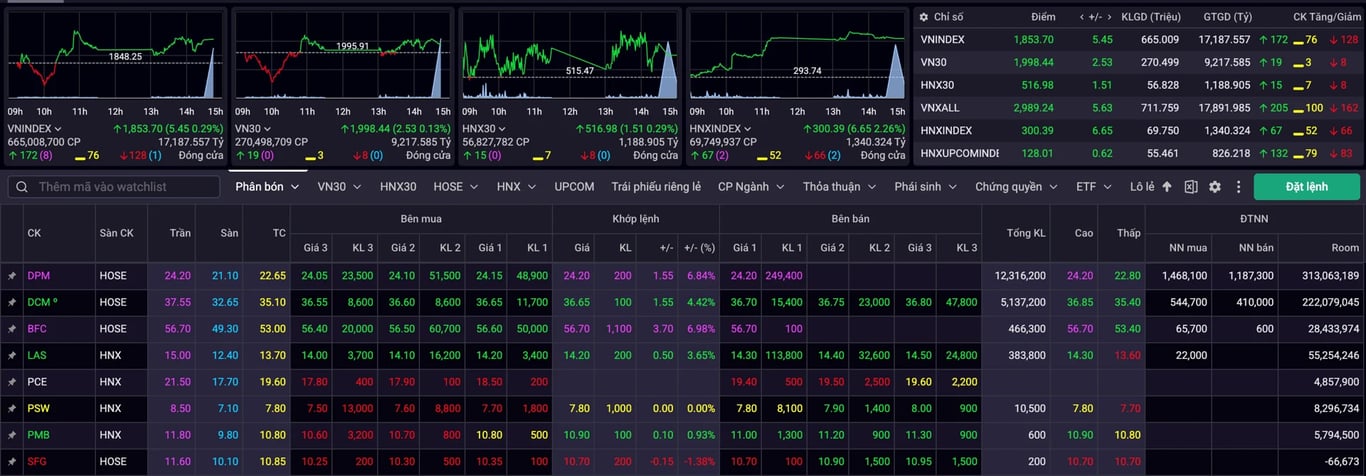The image size is (1366, 476).
Task: Toggle the pin on the SFG row
Action: 12,461
